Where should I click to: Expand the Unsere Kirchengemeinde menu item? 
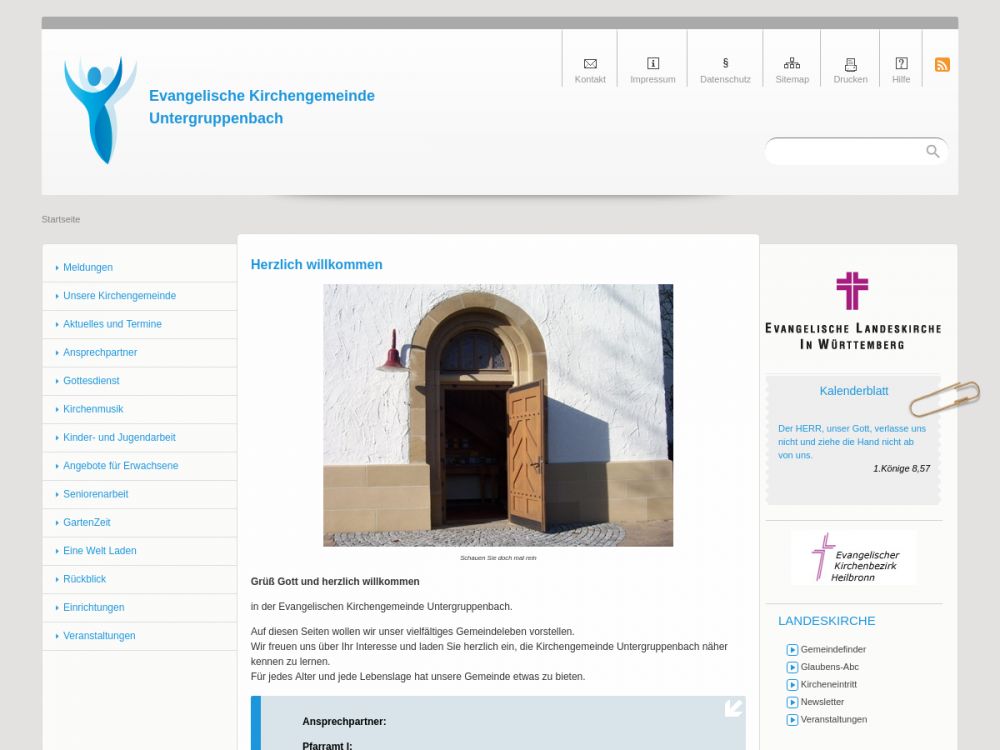119,296
